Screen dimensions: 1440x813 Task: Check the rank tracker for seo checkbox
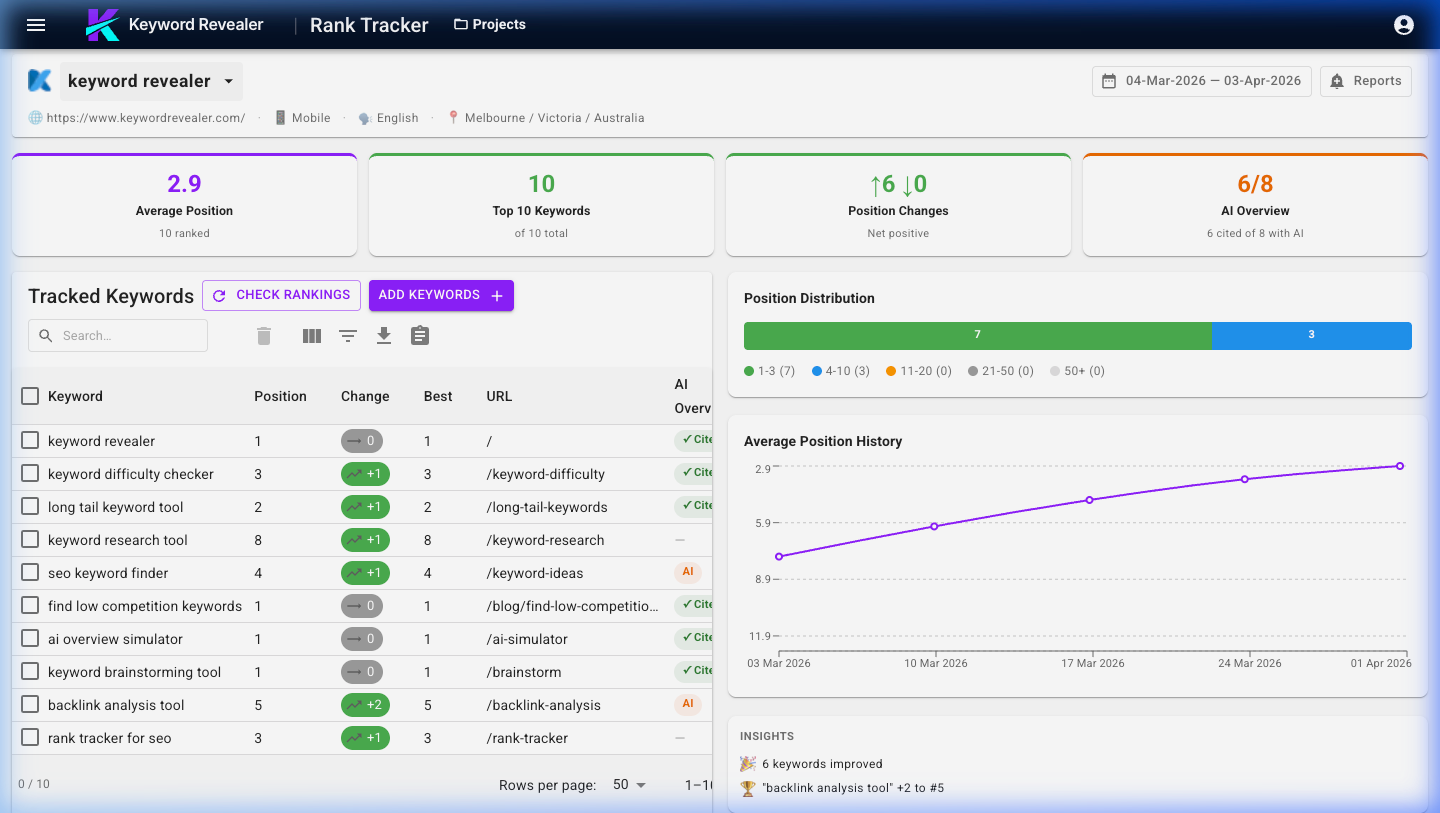pyautogui.click(x=30, y=737)
